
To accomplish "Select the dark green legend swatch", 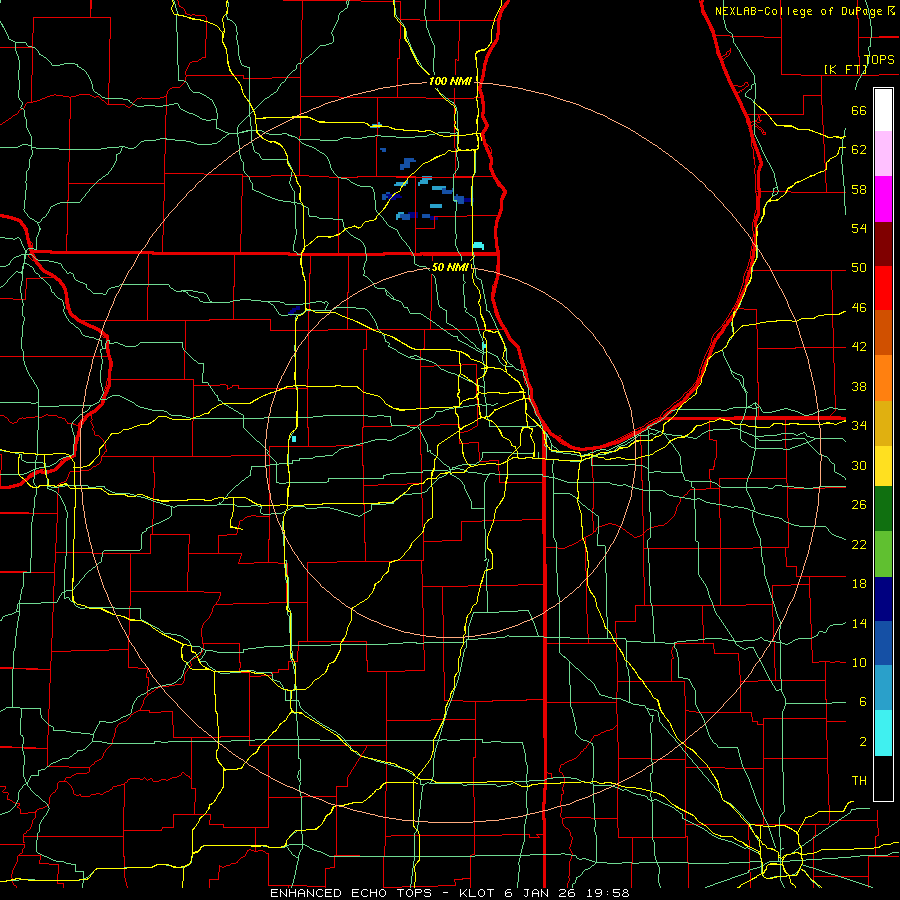I will pos(883,509).
